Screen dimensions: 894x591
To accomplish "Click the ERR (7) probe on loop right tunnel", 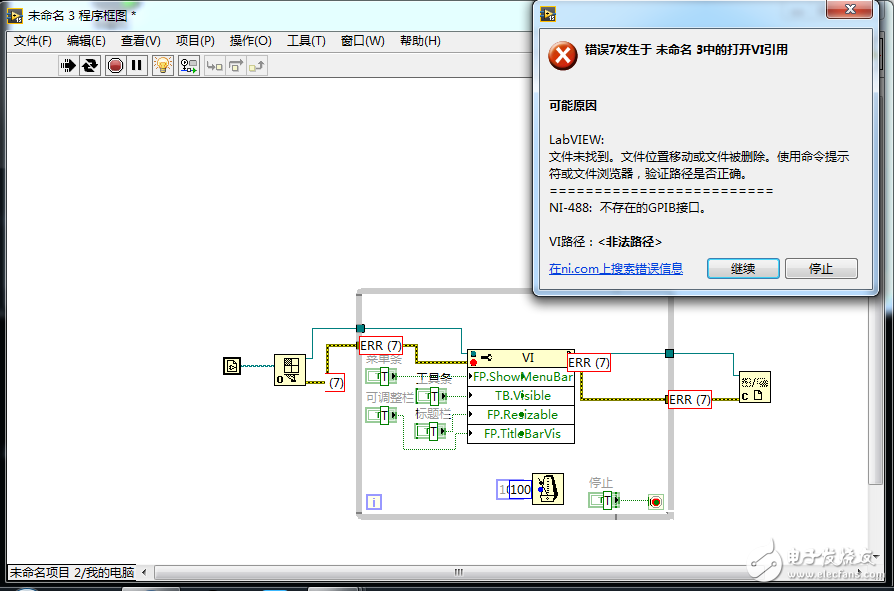I will 690,400.
